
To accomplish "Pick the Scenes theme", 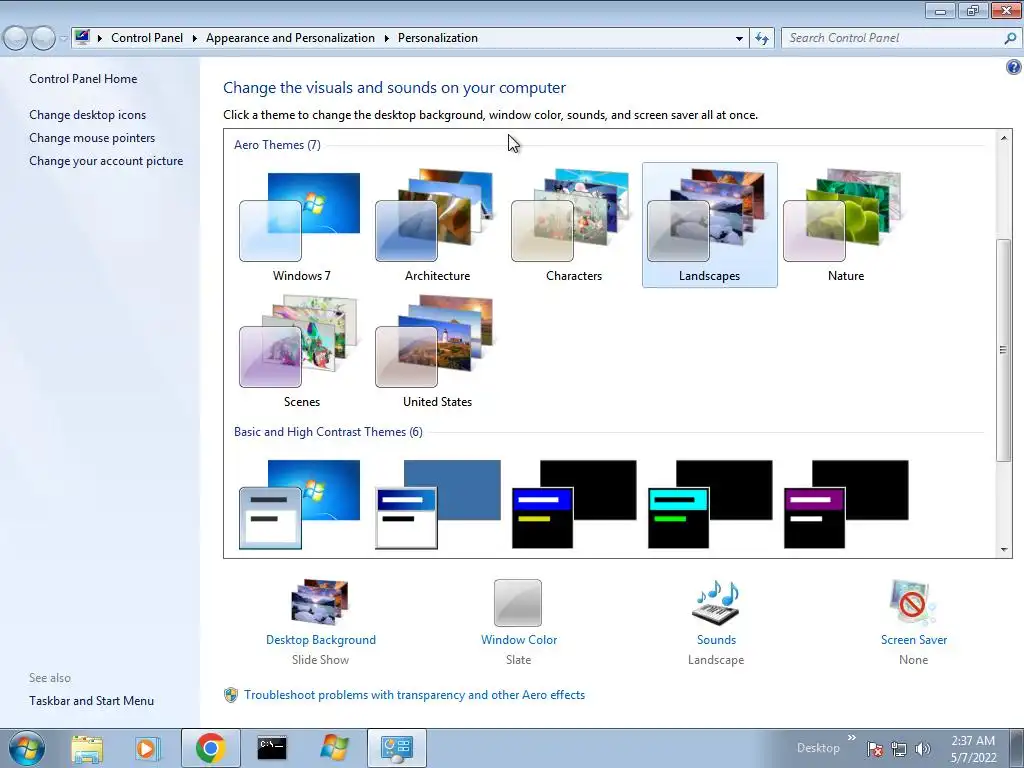I will tap(301, 351).
